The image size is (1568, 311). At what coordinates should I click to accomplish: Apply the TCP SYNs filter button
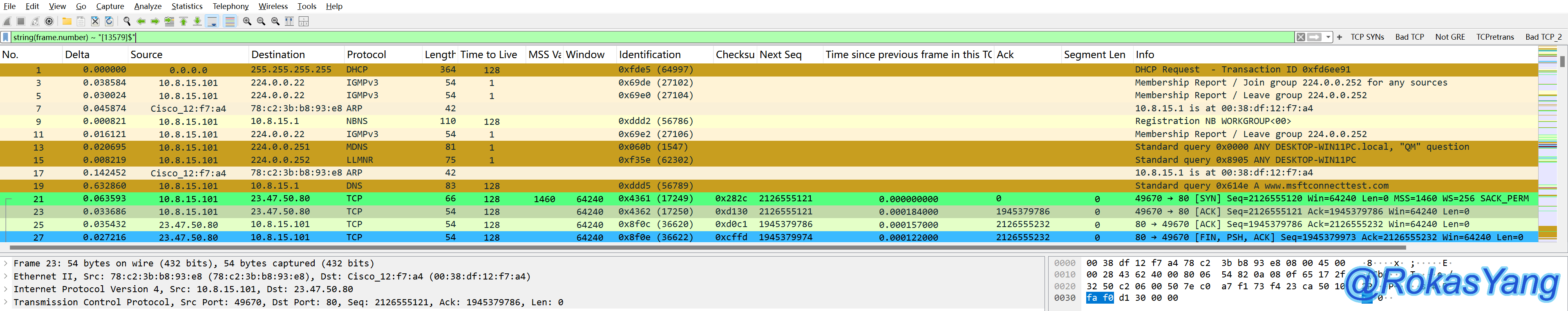coord(1367,37)
